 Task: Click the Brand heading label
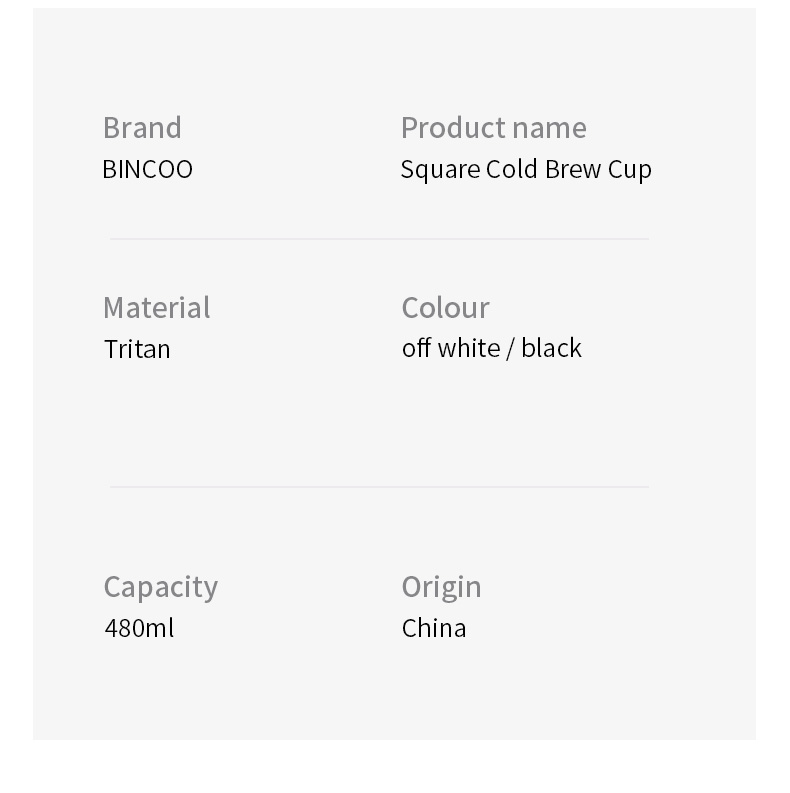(142, 128)
